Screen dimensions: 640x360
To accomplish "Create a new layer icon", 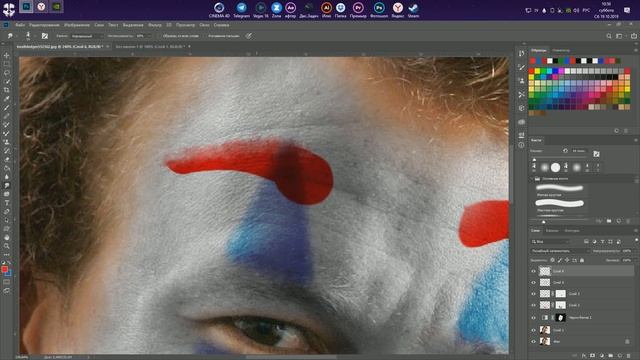I will tap(620, 356).
